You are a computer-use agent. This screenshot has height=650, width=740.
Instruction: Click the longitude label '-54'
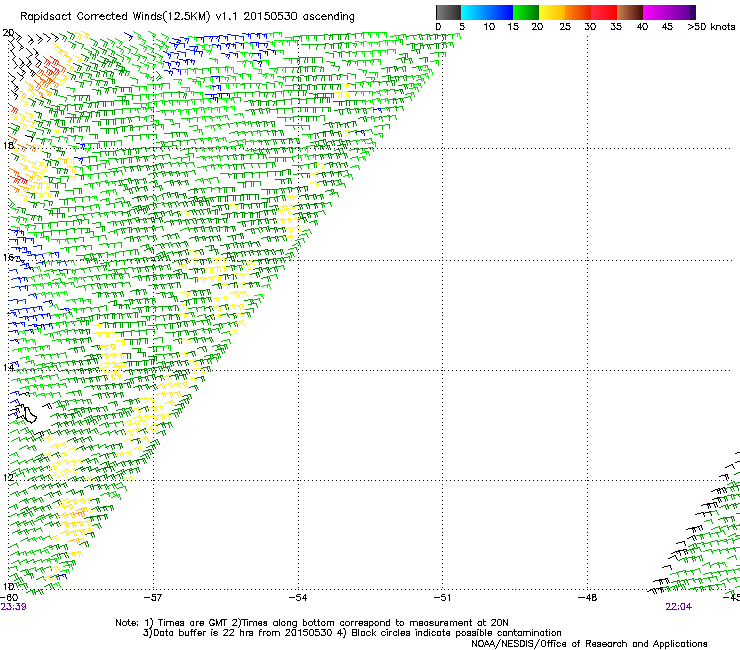tap(298, 598)
